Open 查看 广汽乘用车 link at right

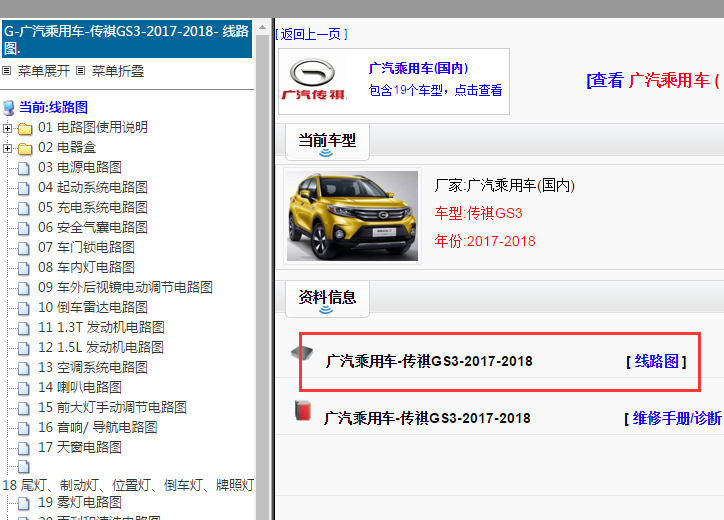652,80
